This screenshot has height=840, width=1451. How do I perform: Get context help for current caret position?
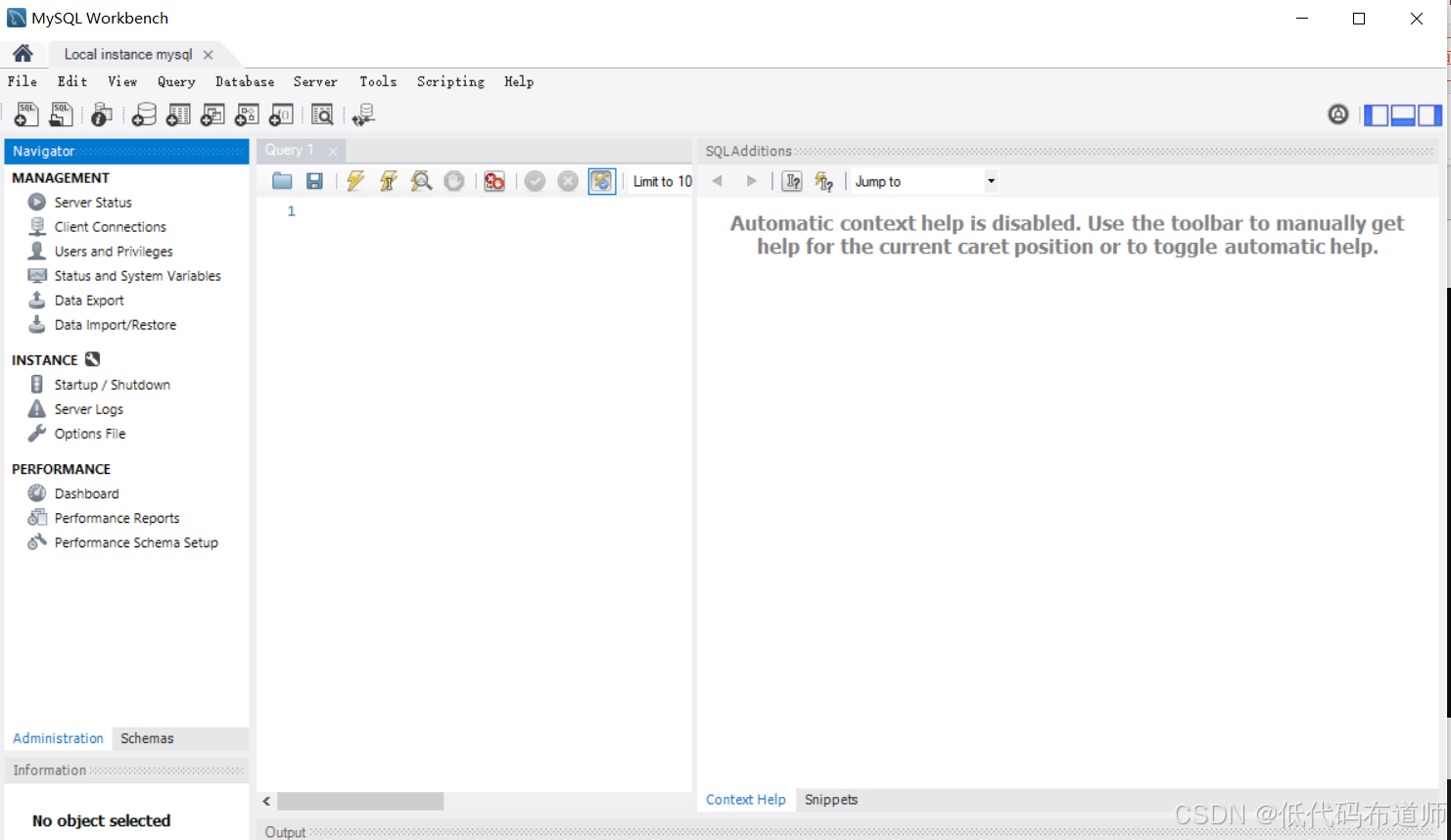[x=792, y=181]
